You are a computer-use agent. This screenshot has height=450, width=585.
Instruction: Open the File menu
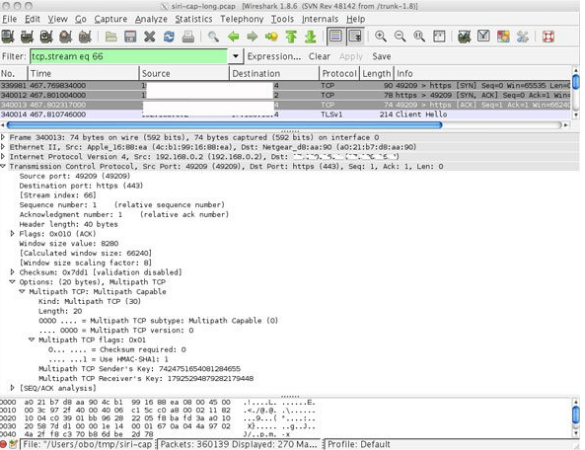10,19
